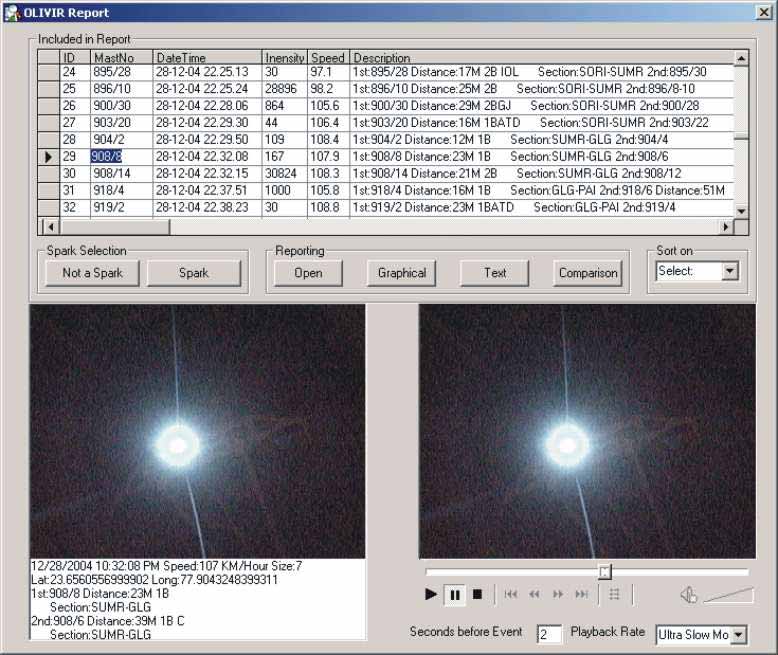The image size is (778, 655).
Task: Click the rewind icon
Action: pyautogui.click(x=534, y=594)
